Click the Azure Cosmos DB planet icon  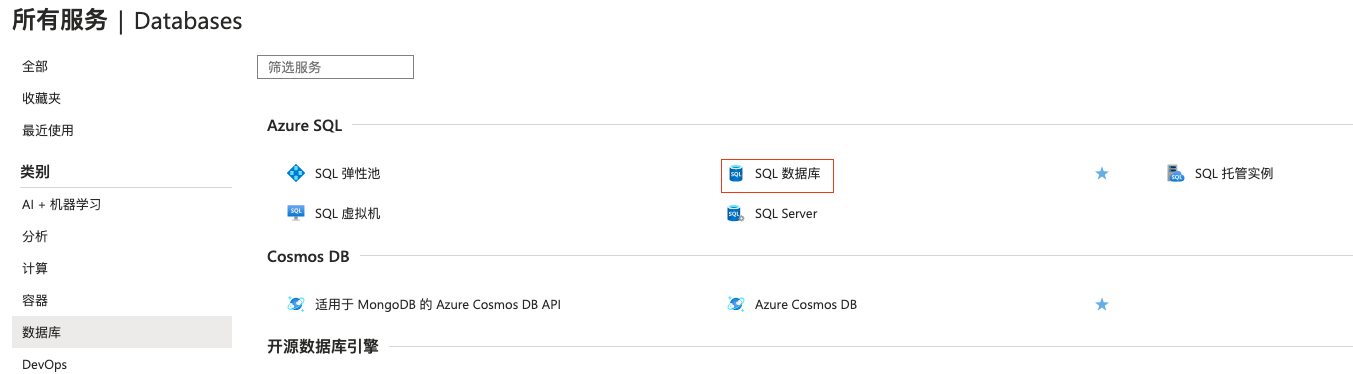pos(736,304)
